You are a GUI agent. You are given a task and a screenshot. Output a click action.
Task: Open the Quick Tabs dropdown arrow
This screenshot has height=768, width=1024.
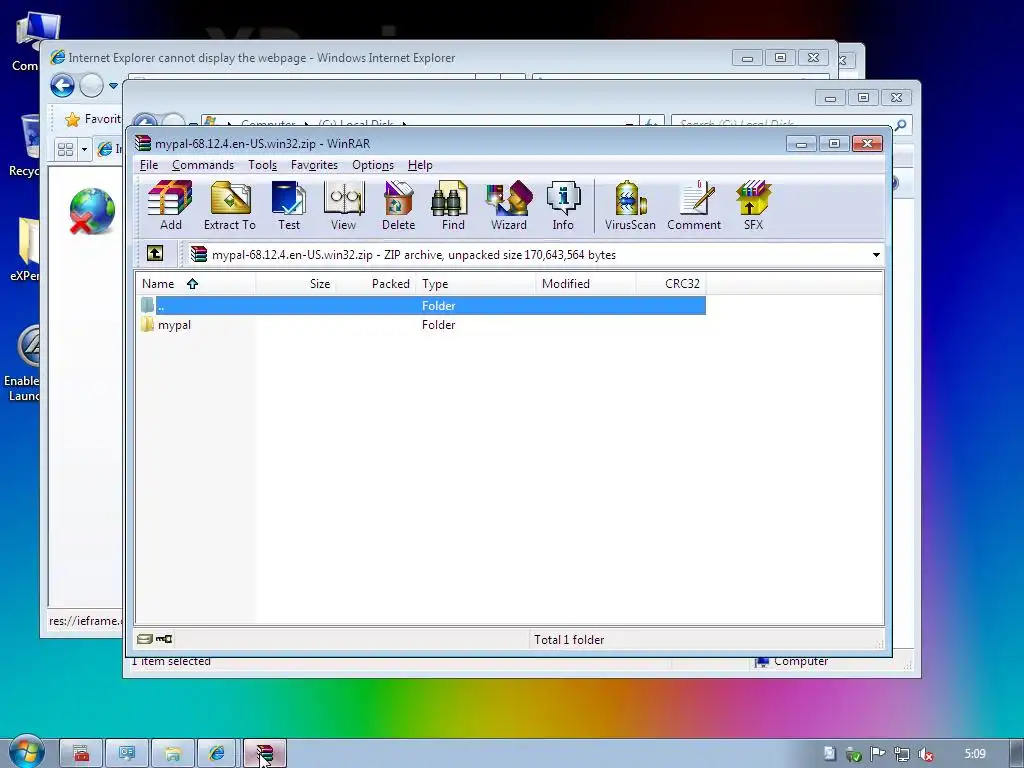[x=84, y=150]
